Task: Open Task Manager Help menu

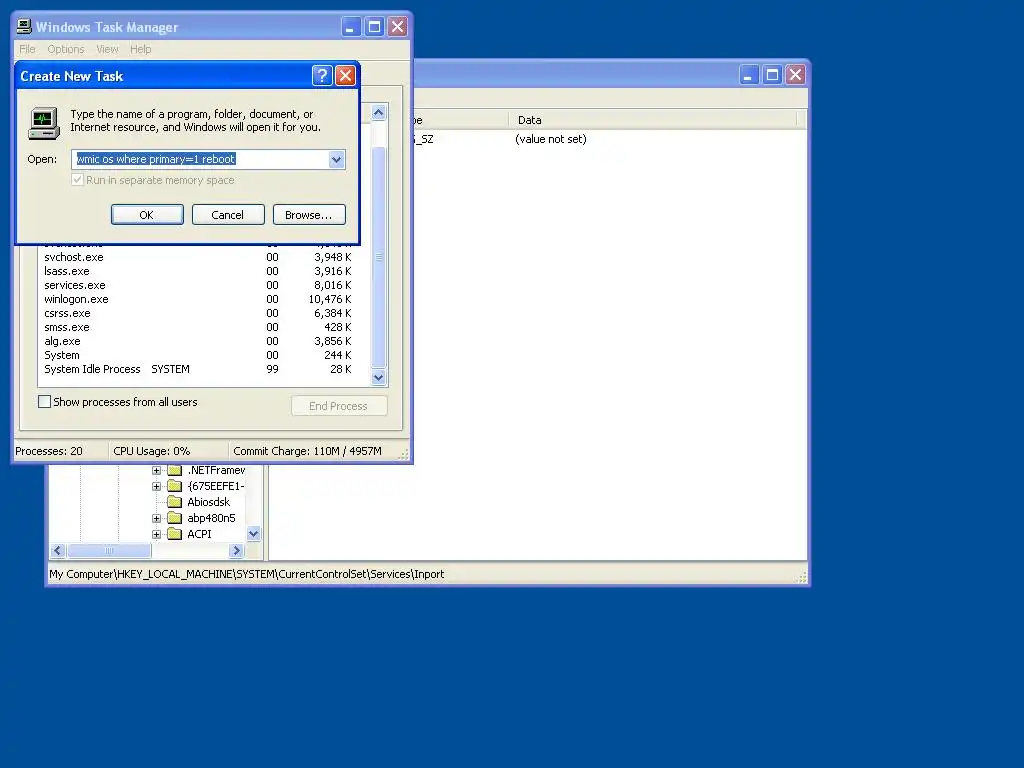Action: point(140,49)
